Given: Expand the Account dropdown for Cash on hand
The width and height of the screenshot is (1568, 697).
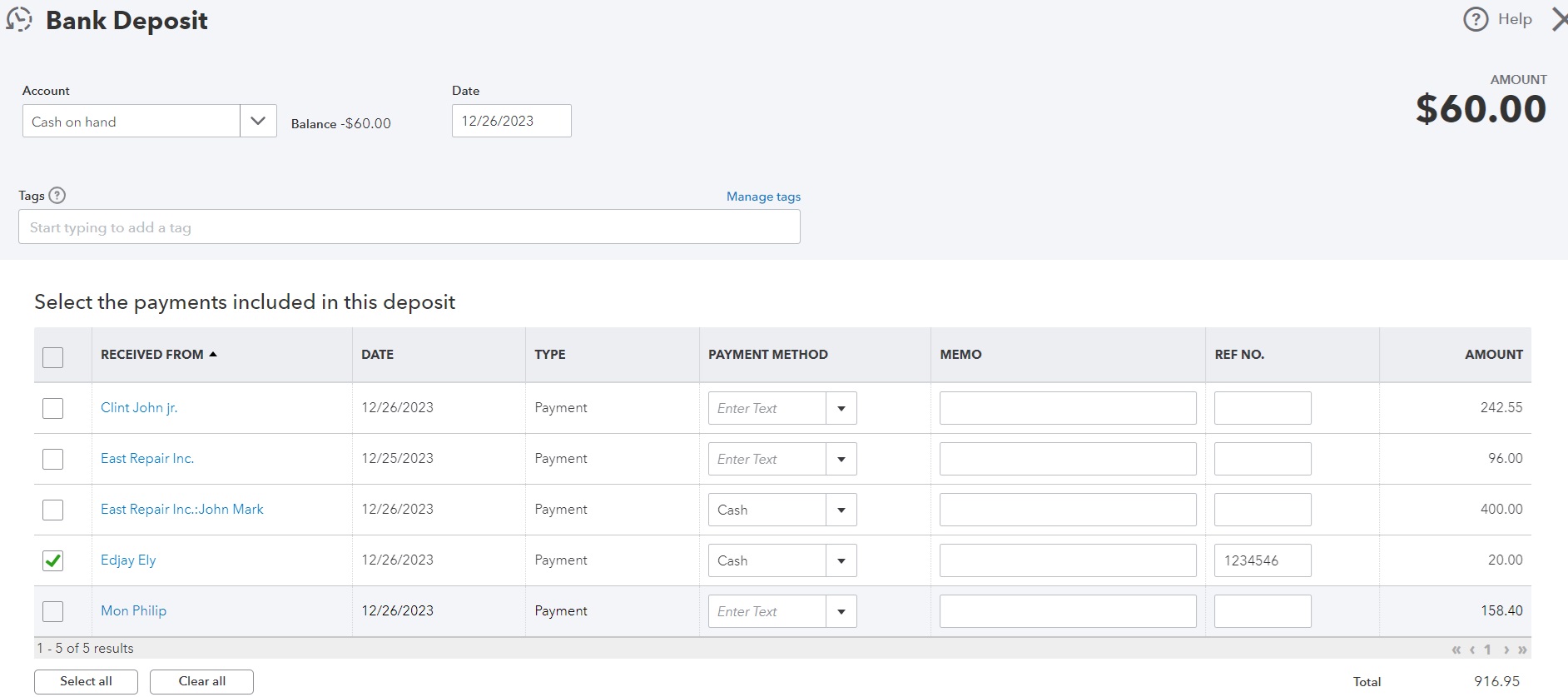Looking at the screenshot, I should coord(258,122).
